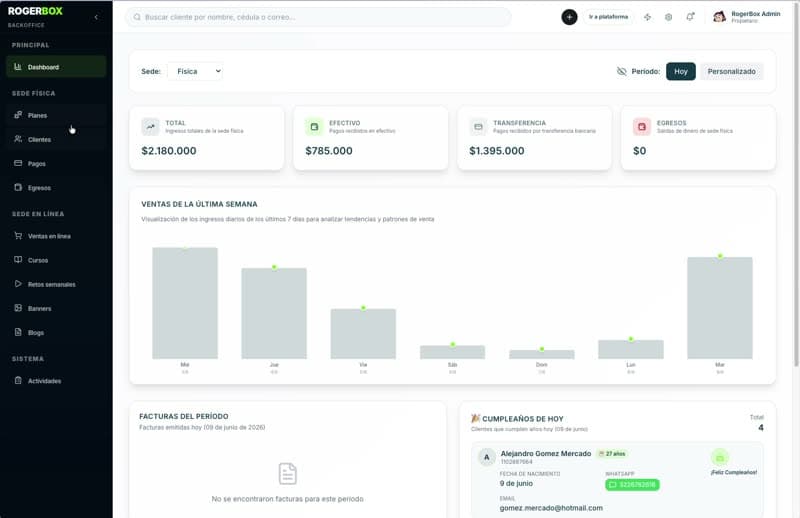The height and width of the screenshot is (518, 800).
Task: Open RogerBox Admin profile menu
Action: tap(746, 17)
